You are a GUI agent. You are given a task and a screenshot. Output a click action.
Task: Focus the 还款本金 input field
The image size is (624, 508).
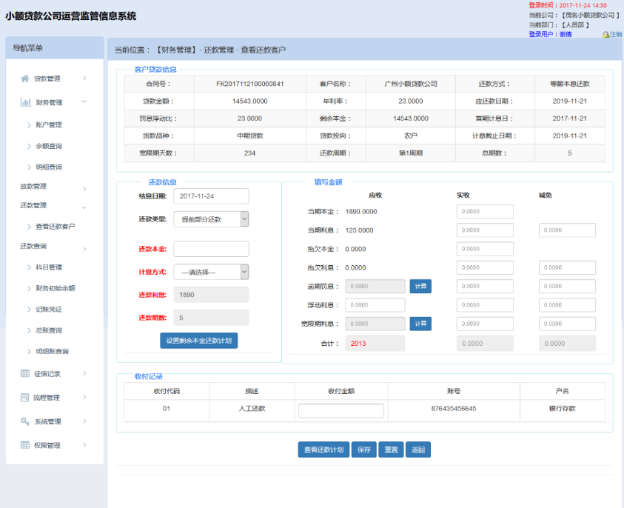click(211, 249)
